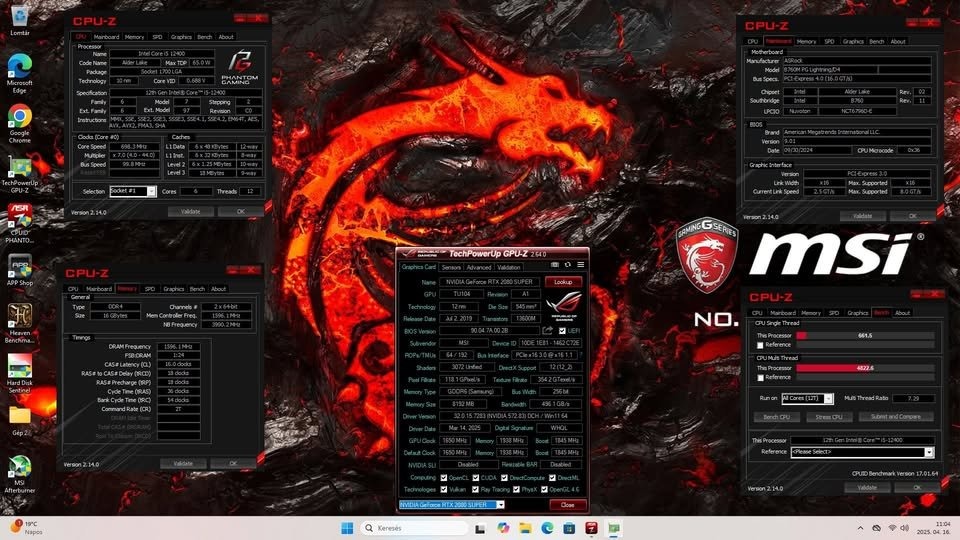Select the CPUID Phantom desktop shortcut
The width and height of the screenshot is (960, 540).
[20, 223]
